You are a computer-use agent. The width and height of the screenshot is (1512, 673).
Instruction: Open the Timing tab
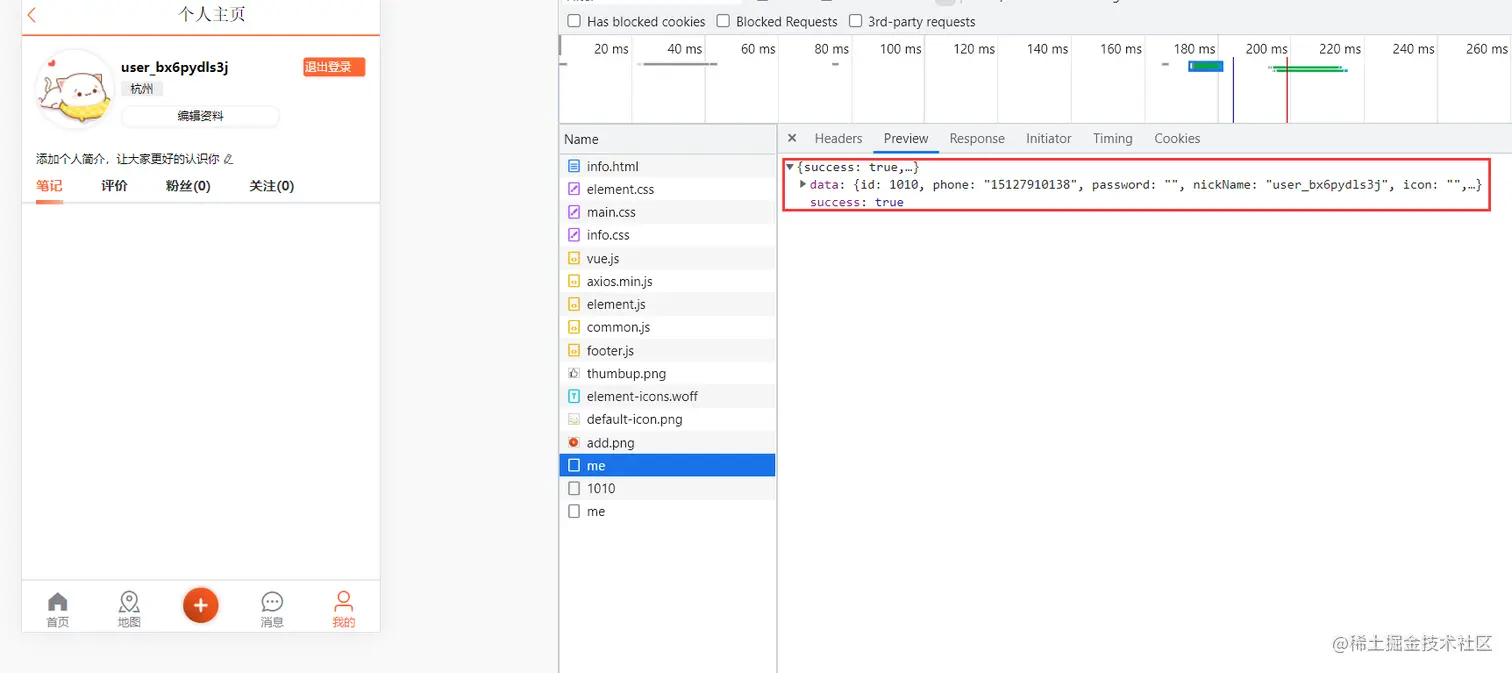coord(1112,138)
